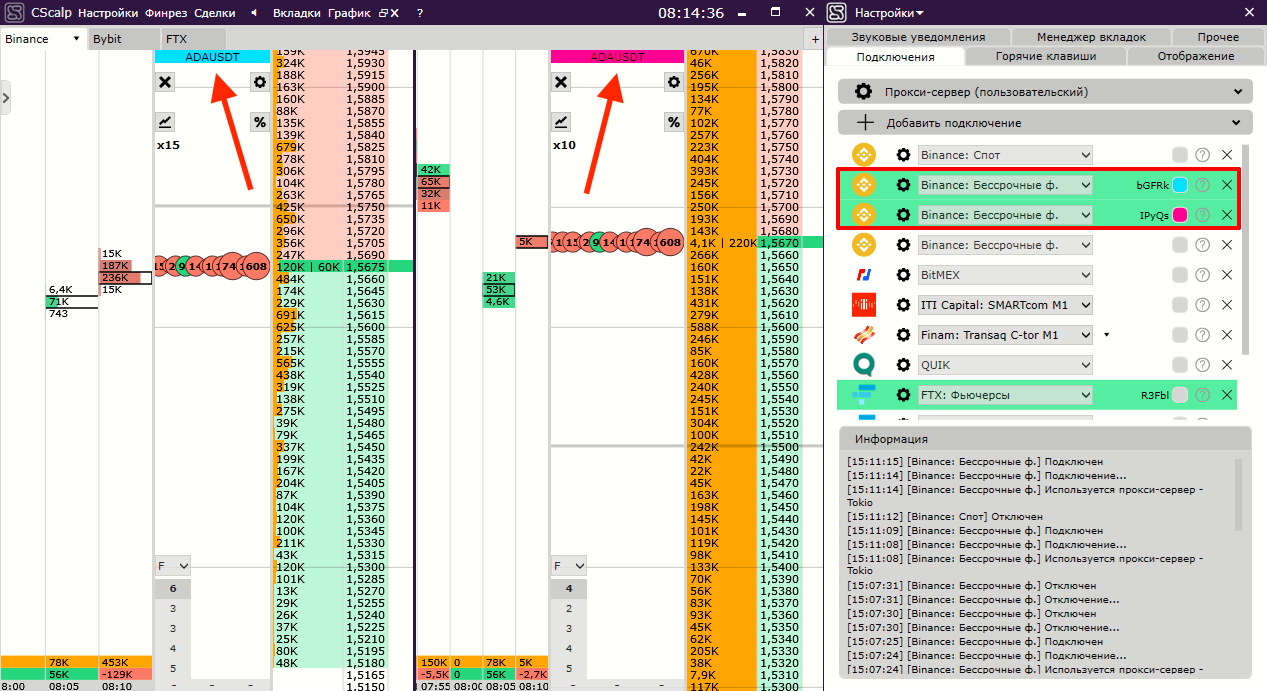Remove FTX Фьючерсы connection with X icon
The height and width of the screenshot is (691, 1267).
(1227, 395)
